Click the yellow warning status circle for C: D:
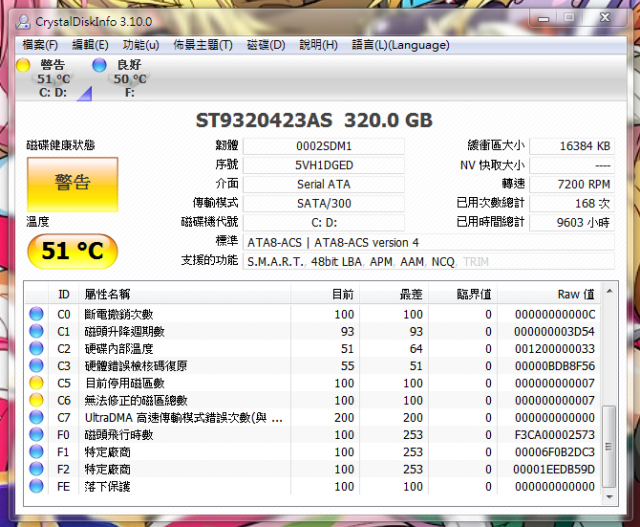The width and height of the screenshot is (640, 527). point(23,65)
